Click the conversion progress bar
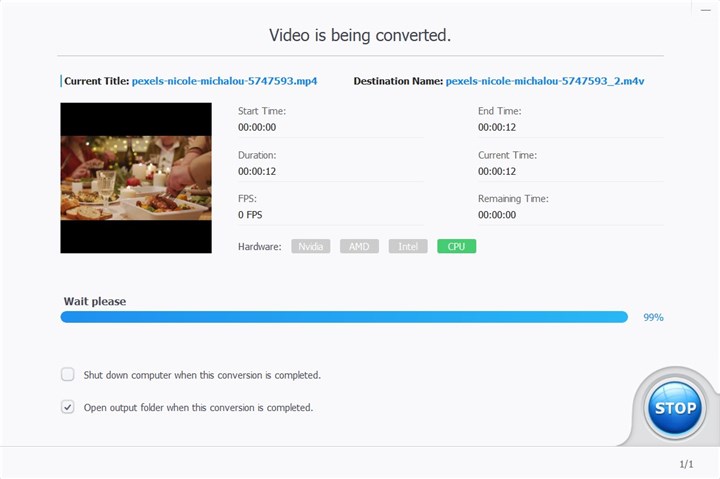 (344, 317)
